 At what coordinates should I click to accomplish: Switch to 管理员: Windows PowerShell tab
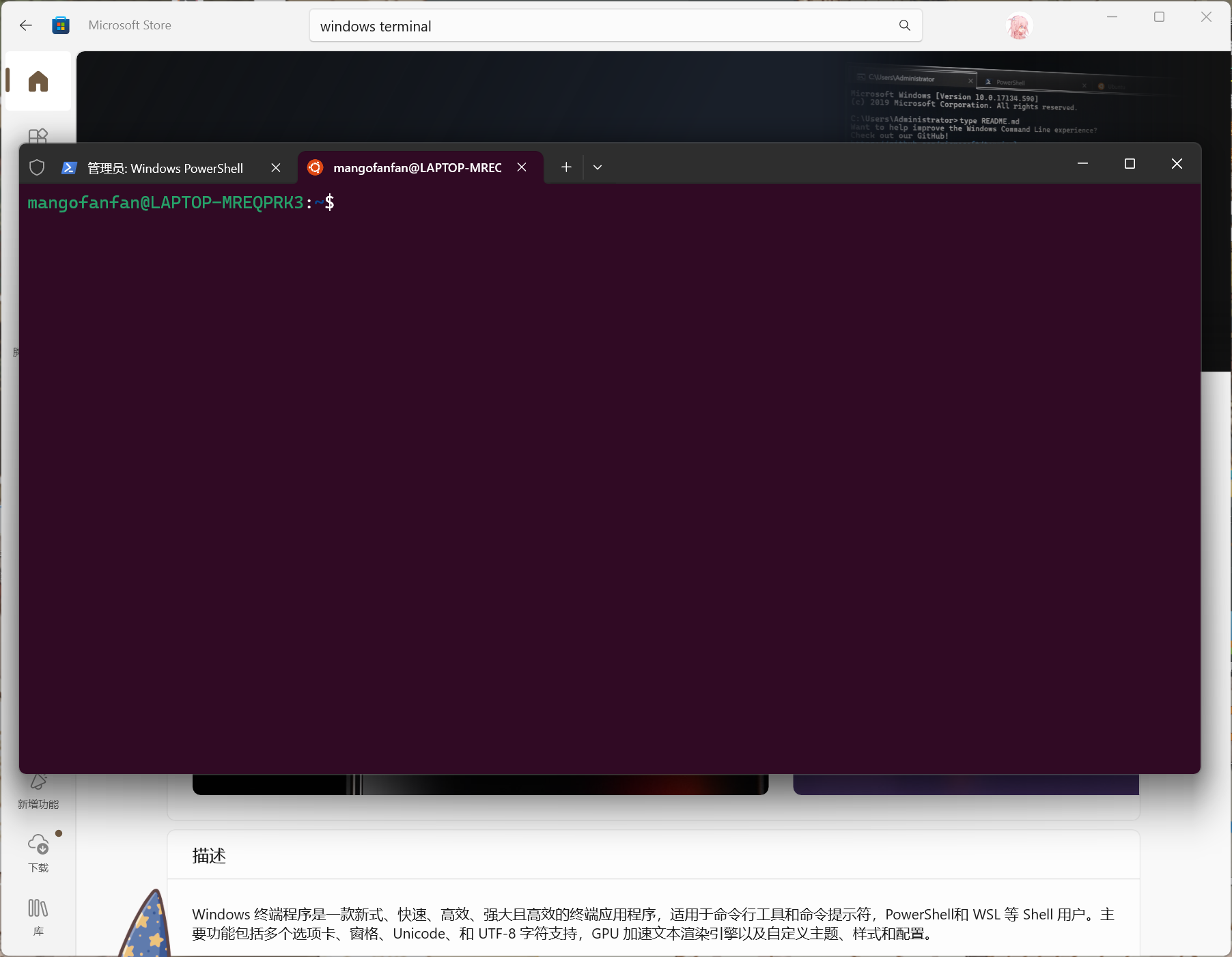click(x=165, y=168)
